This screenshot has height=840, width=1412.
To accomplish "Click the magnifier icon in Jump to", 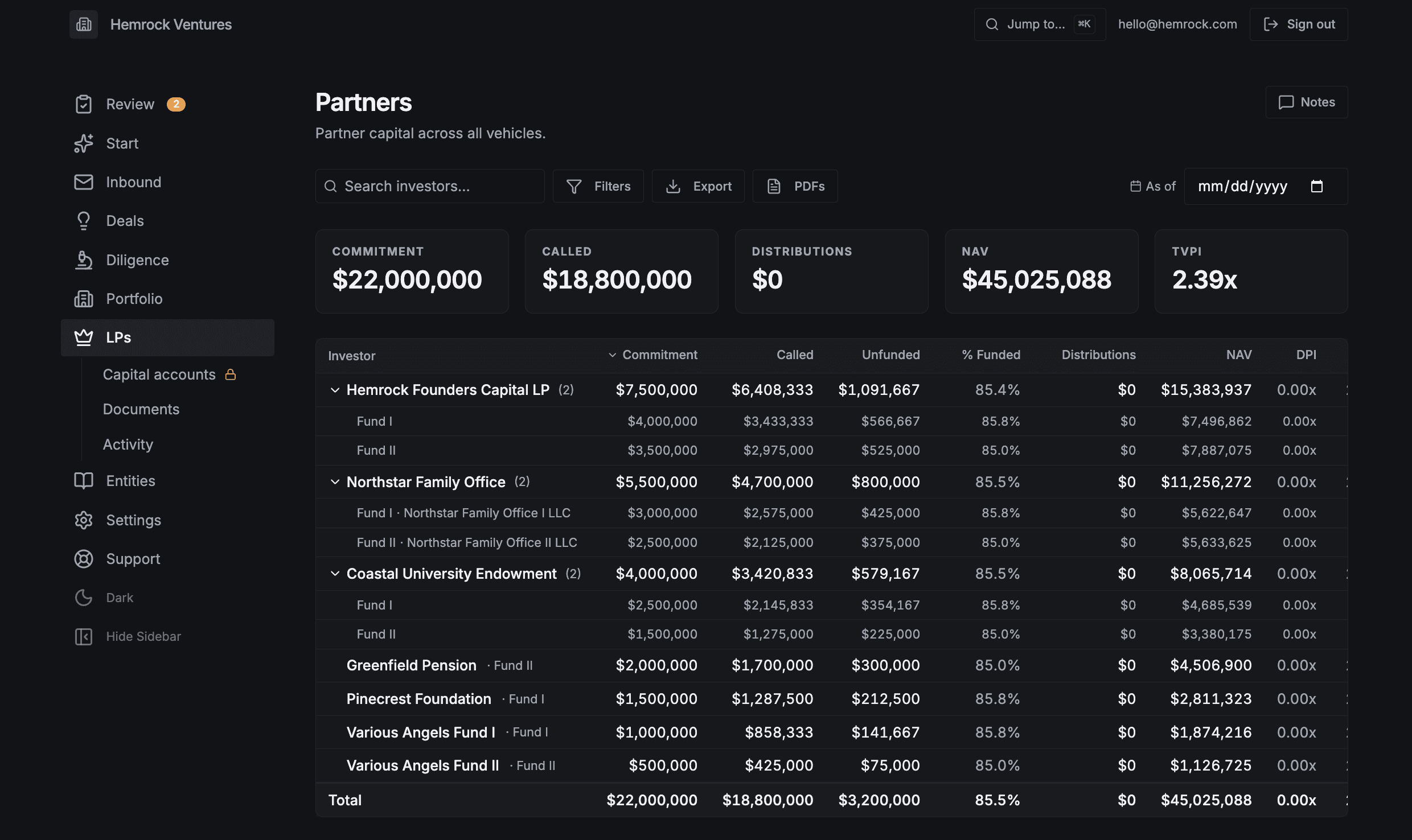I will point(992,24).
